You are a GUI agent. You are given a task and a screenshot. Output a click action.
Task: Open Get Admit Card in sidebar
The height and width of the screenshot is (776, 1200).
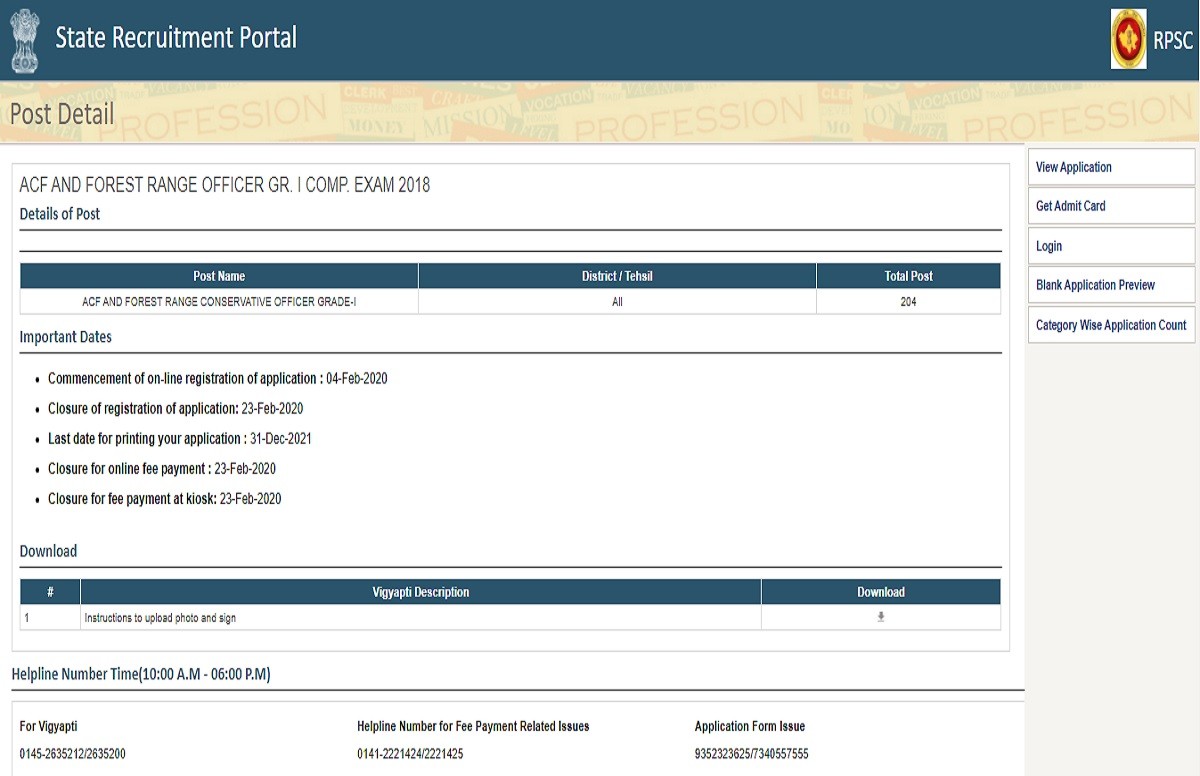(1070, 206)
